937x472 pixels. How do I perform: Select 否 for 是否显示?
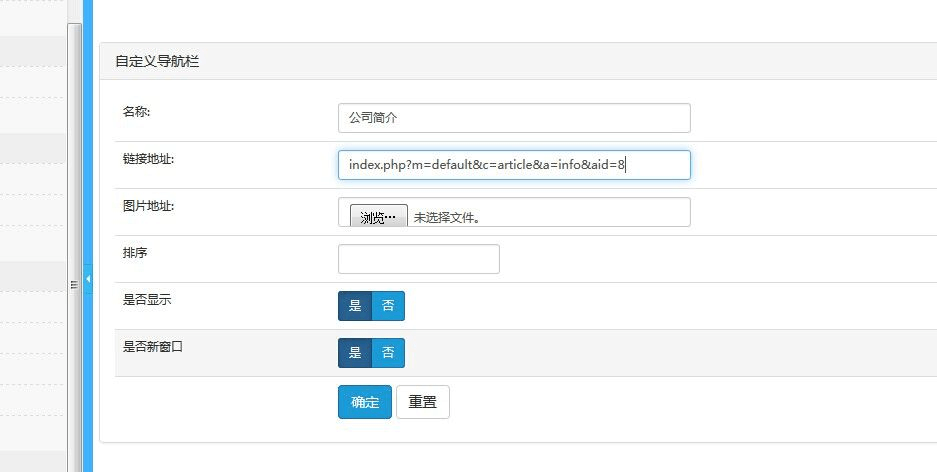point(388,306)
